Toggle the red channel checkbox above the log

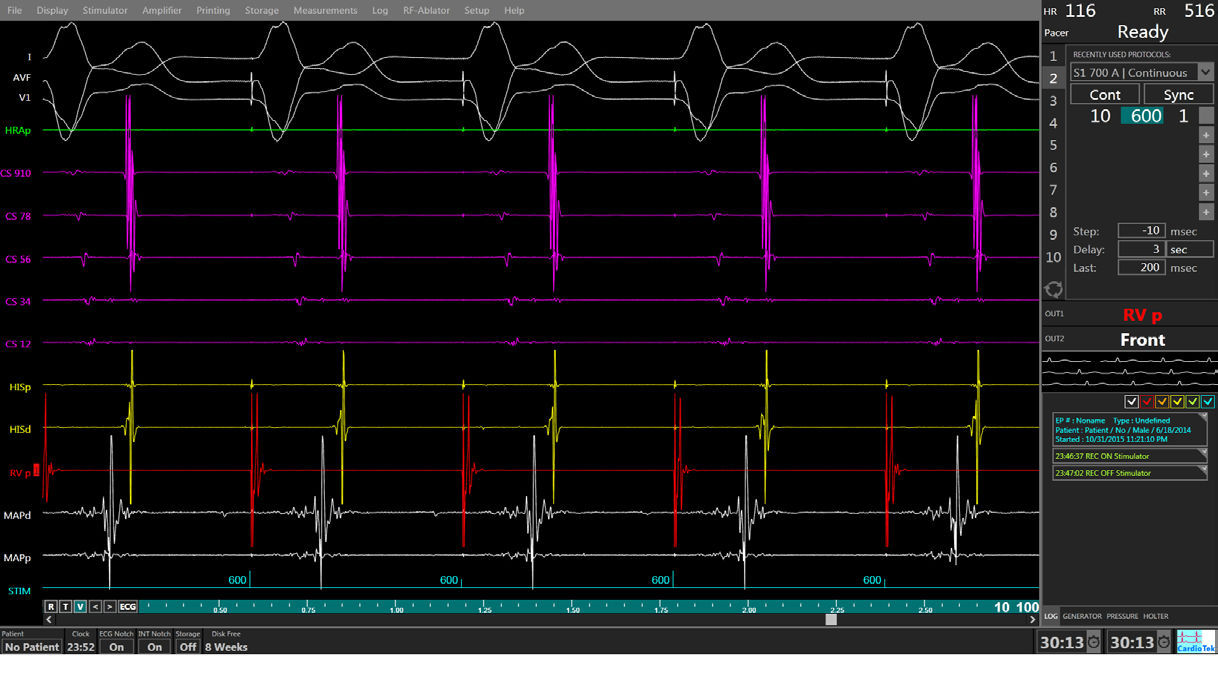[1147, 402]
